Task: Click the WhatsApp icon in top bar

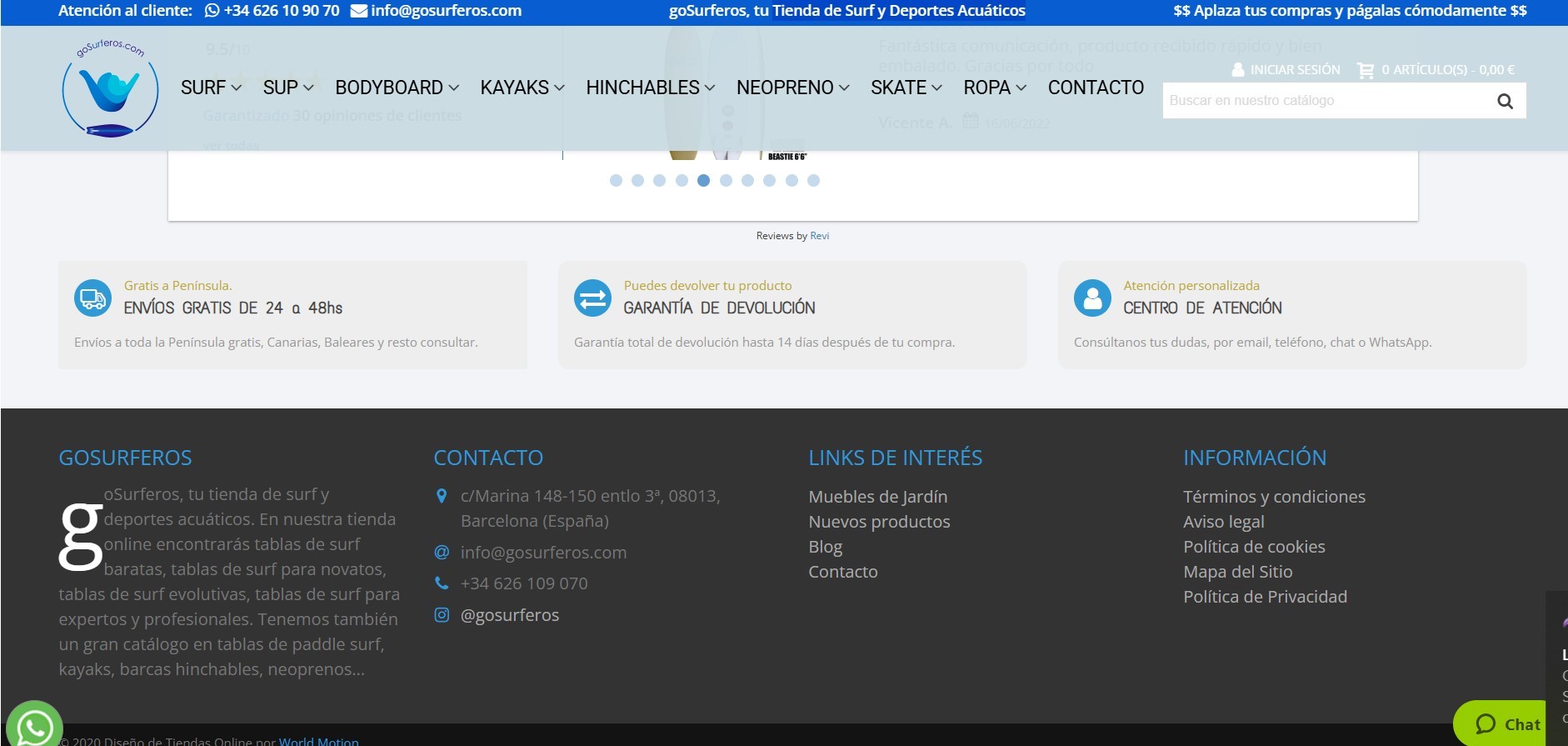Action: 212,11
